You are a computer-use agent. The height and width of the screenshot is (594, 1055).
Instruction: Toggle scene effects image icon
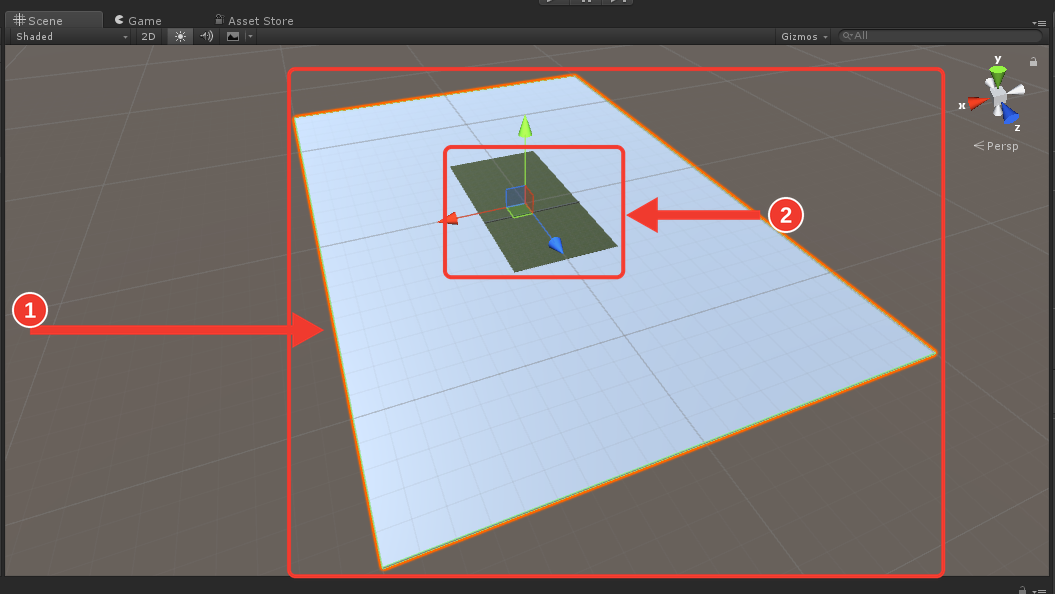click(233, 36)
